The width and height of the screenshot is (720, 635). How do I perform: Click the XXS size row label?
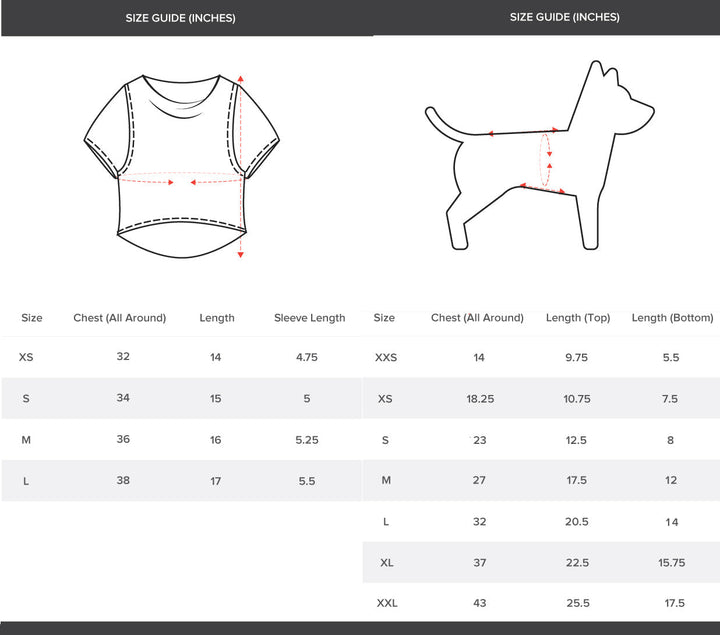pos(385,357)
